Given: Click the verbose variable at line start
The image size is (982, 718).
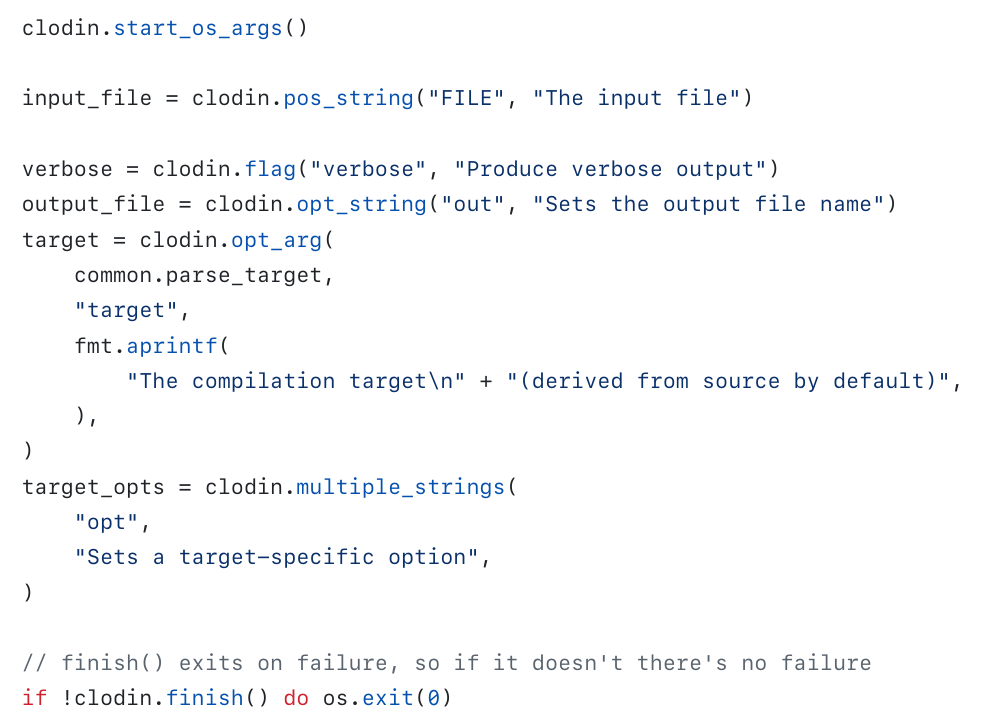Looking at the screenshot, I should click(67, 169).
